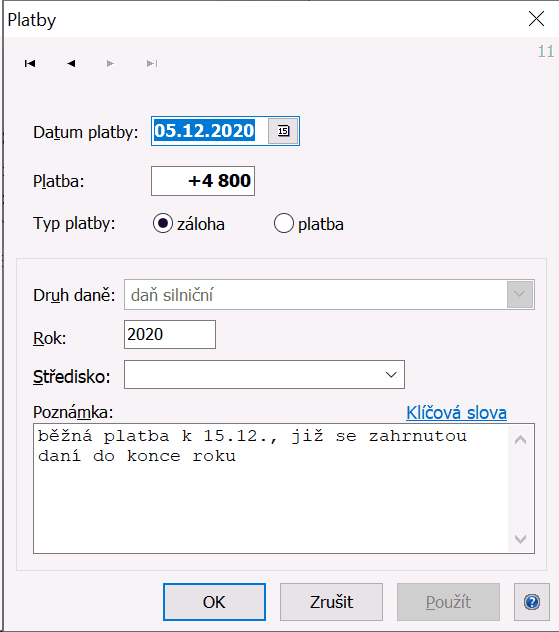Cancel with Zrušit button
The height and width of the screenshot is (632, 559).
pyautogui.click(x=331, y=602)
